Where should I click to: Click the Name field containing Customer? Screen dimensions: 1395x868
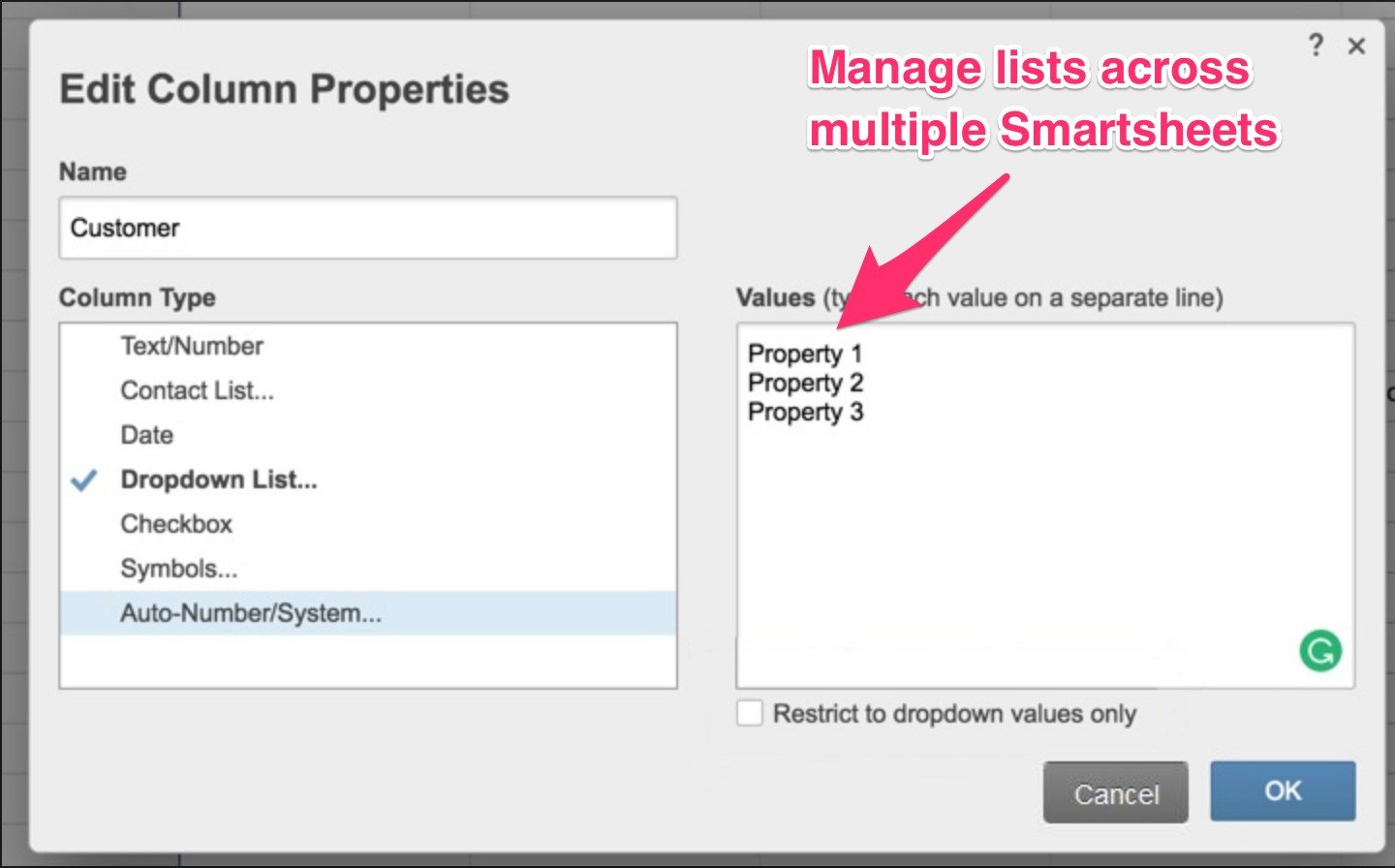368,229
